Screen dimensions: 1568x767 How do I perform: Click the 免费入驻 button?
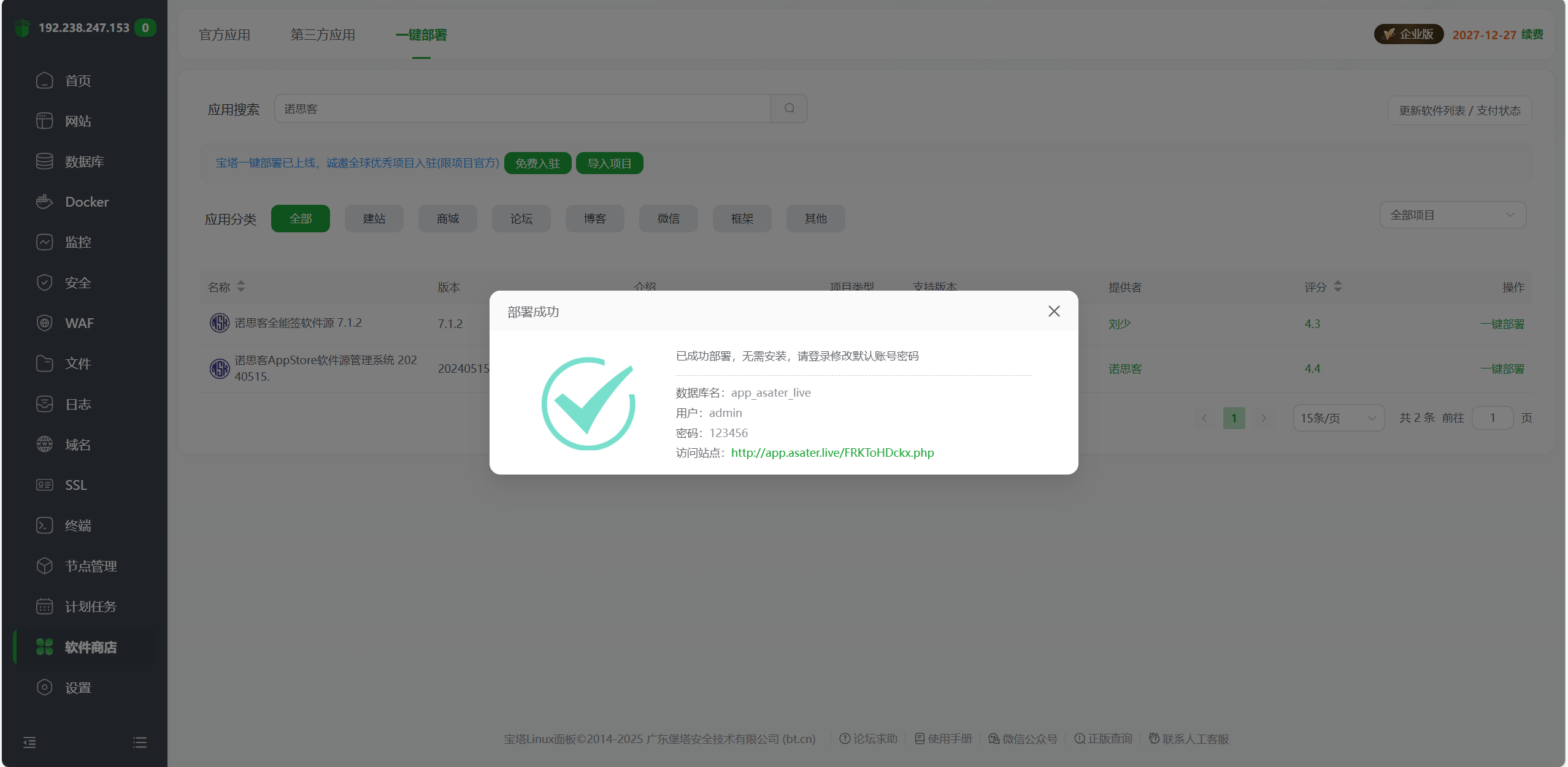tap(537, 162)
